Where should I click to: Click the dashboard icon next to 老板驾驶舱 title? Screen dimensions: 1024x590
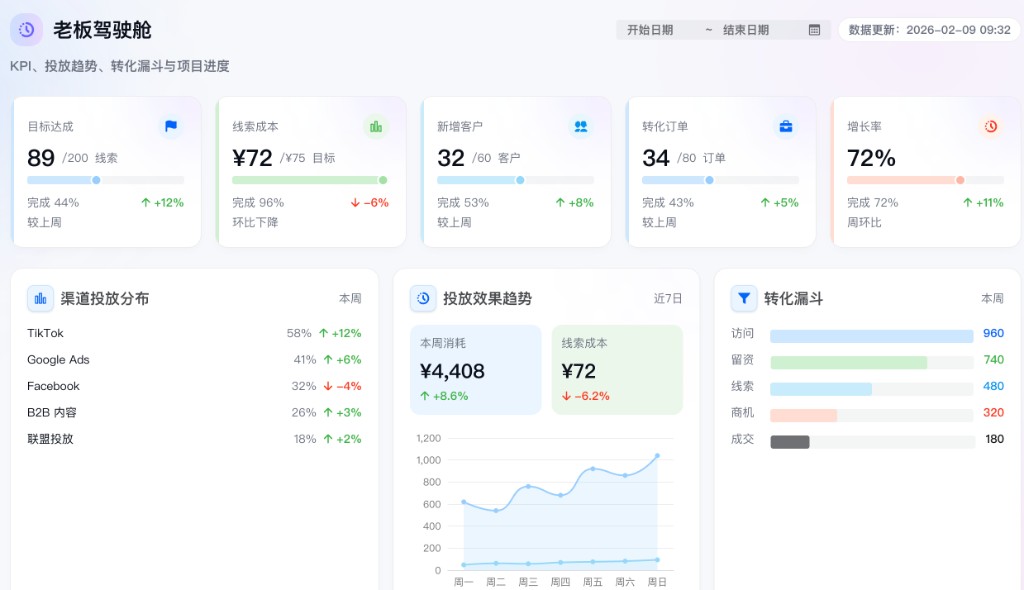25,30
